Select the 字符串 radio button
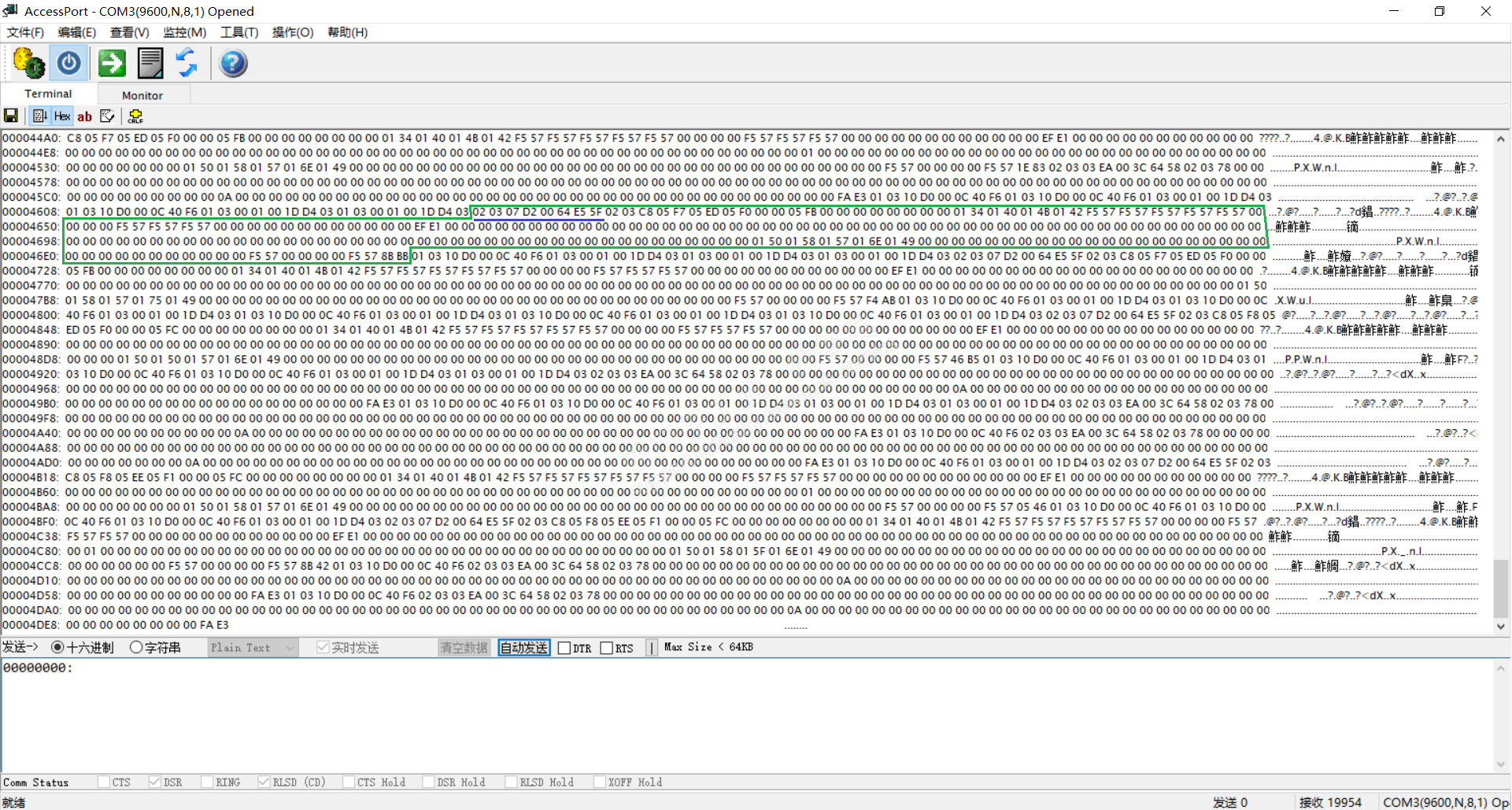This screenshot has height=810, width=1512. 136,647
